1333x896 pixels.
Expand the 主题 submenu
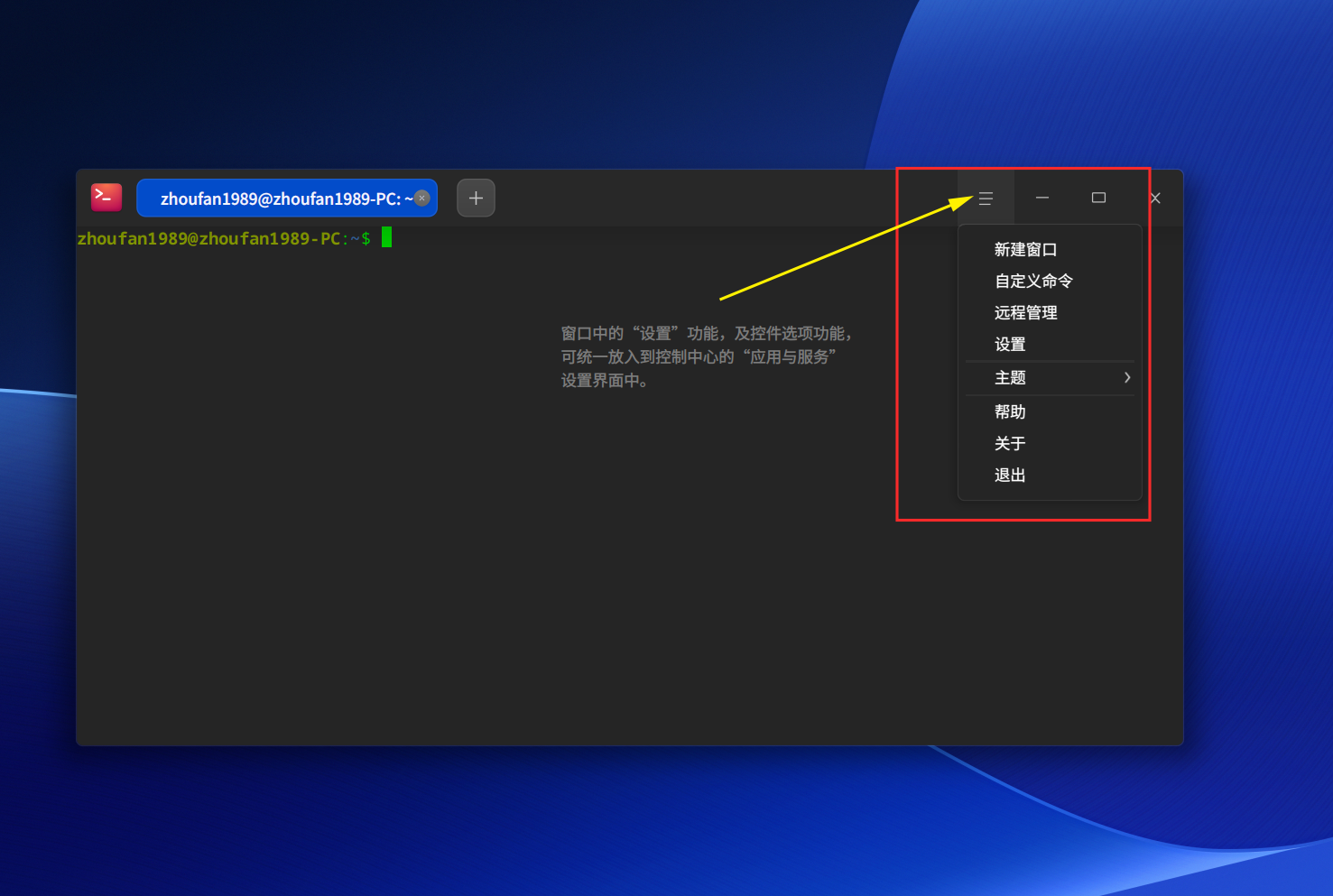point(1050,377)
